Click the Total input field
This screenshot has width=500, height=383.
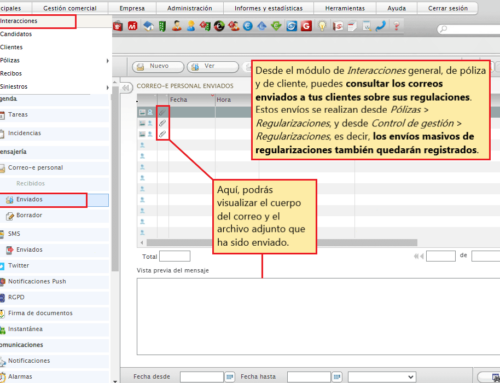coord(175,256)
